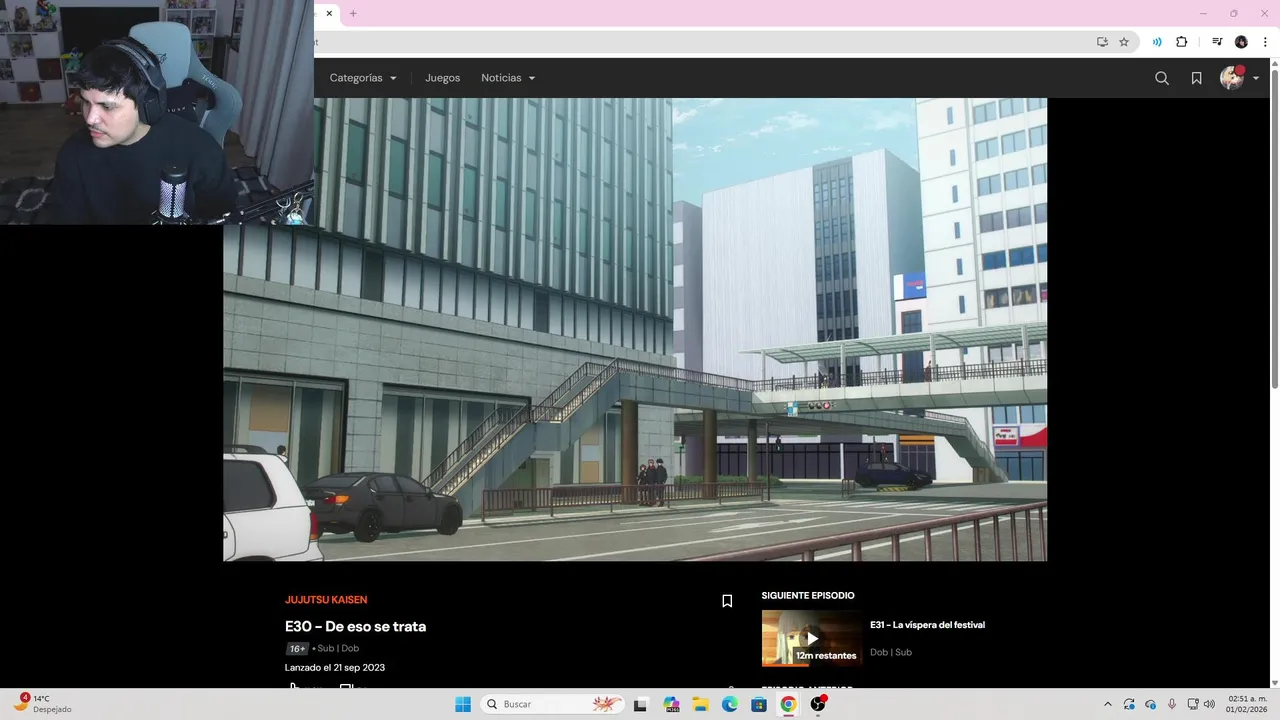Open the Chrome three-dot menu
Viewport: 1280px width, 720px height.
1265,42
